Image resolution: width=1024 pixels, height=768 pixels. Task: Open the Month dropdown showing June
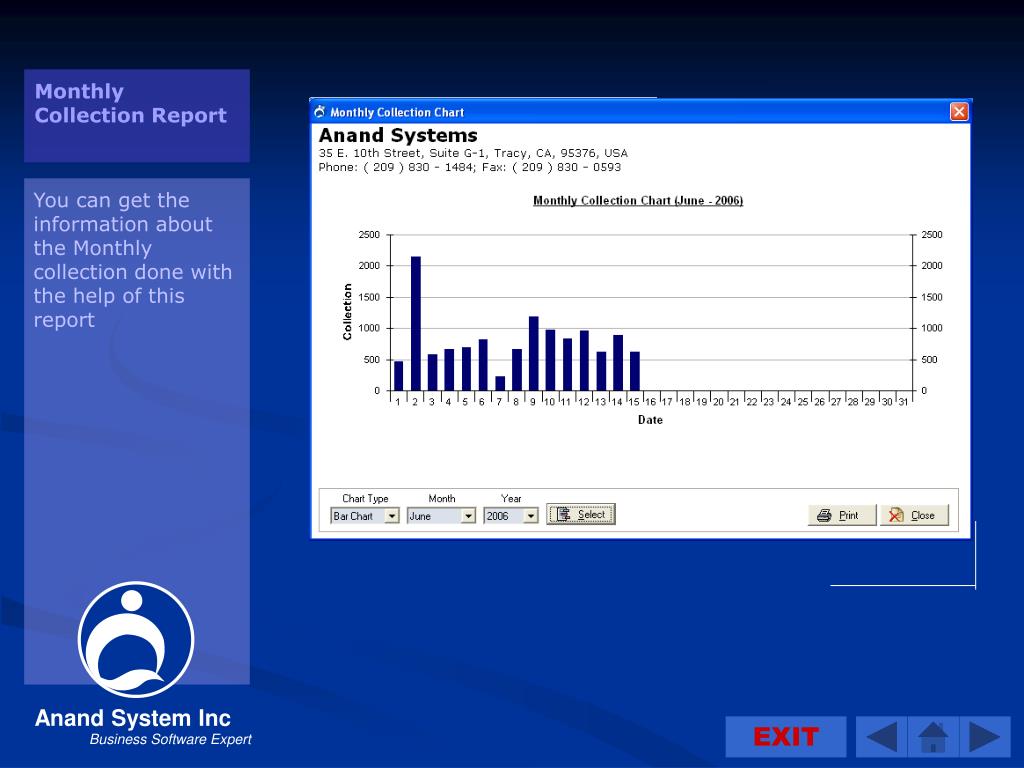coord(467,516)
